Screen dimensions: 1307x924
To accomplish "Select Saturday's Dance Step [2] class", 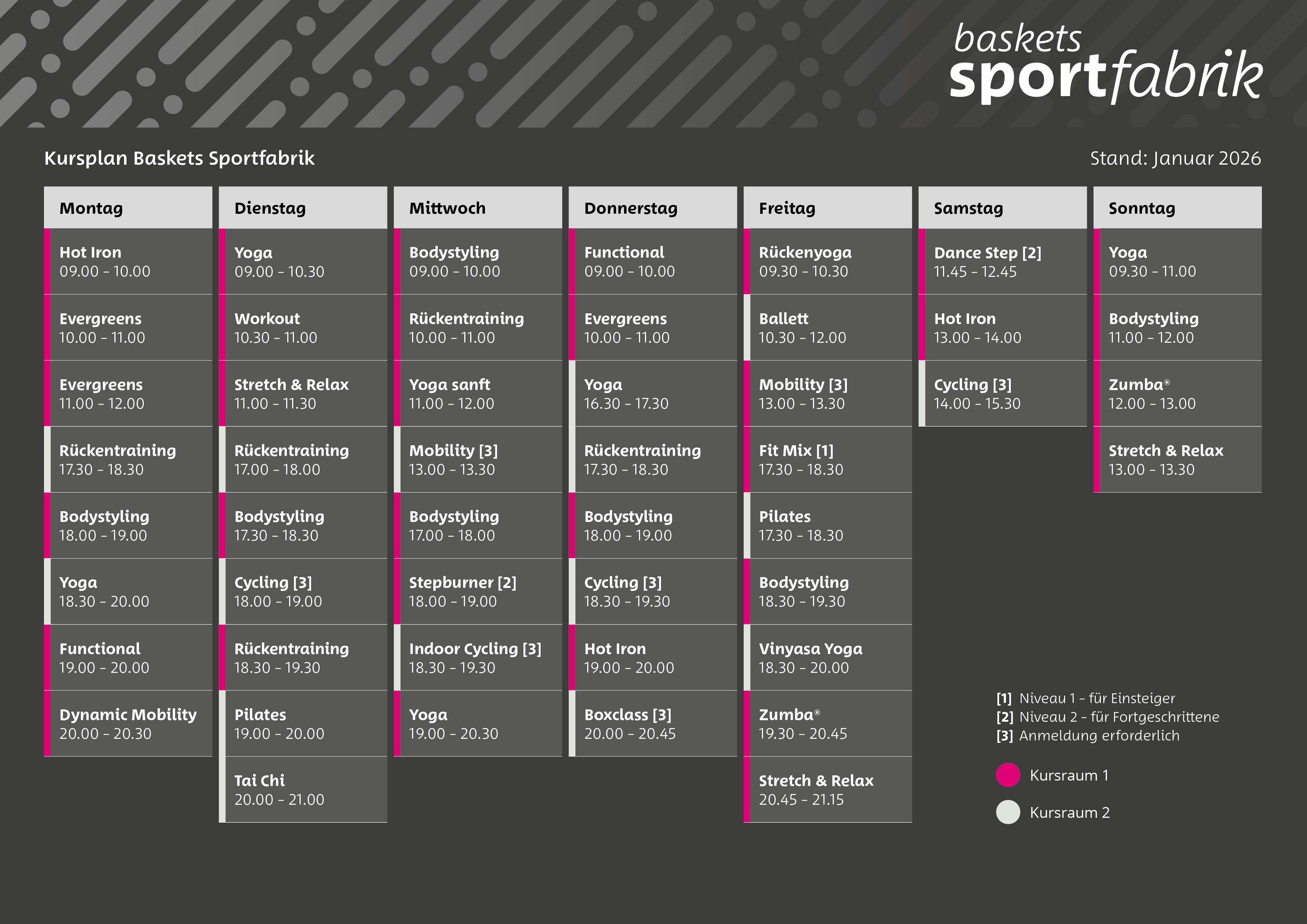I will tap(1003, 262).
